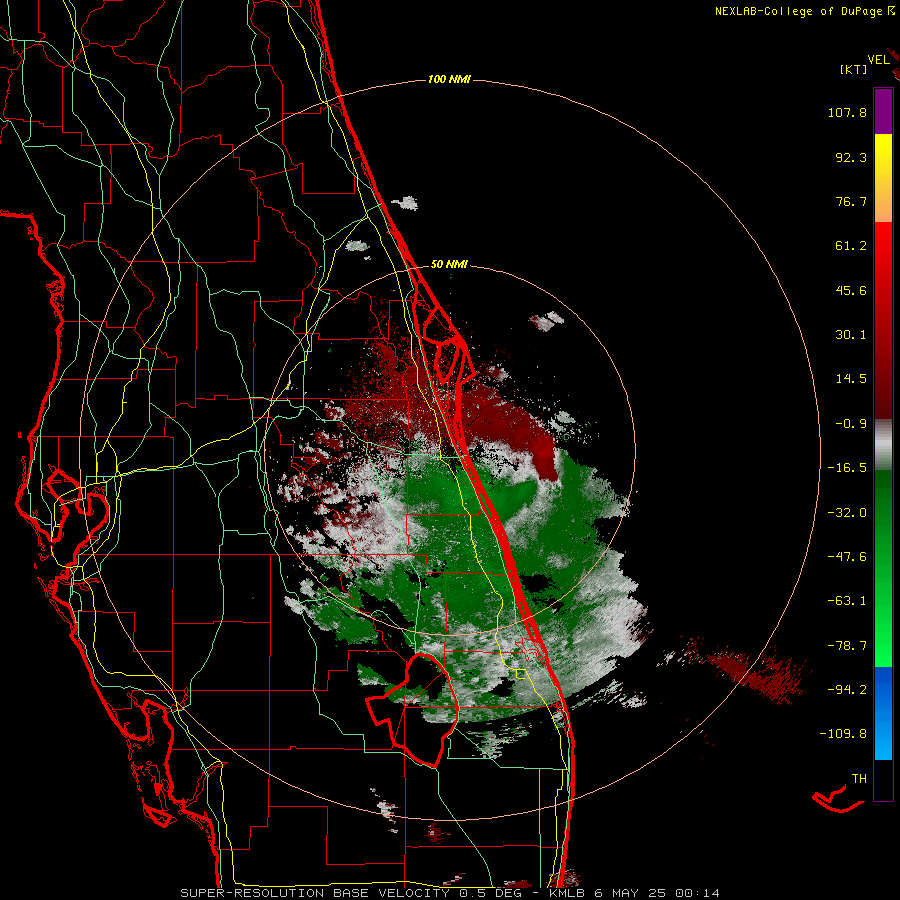900x900 pixels.
Task: Click the TH legend label
Action: [859, 779]
